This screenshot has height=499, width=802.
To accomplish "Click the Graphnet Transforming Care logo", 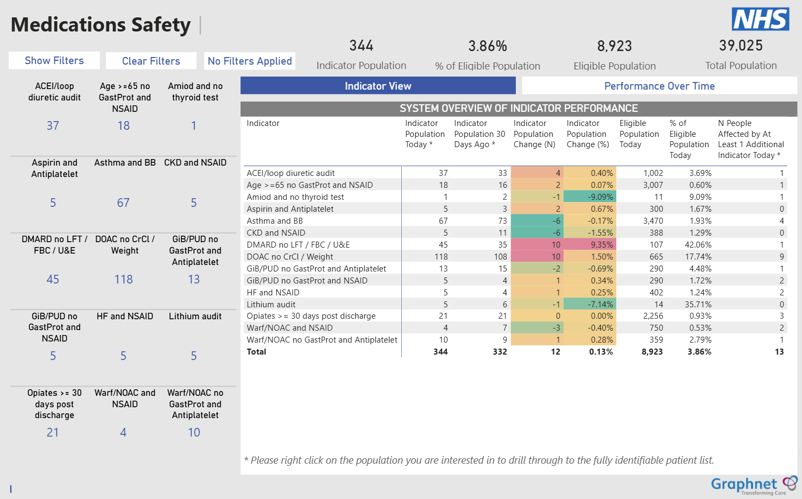I will pos(754,485).
